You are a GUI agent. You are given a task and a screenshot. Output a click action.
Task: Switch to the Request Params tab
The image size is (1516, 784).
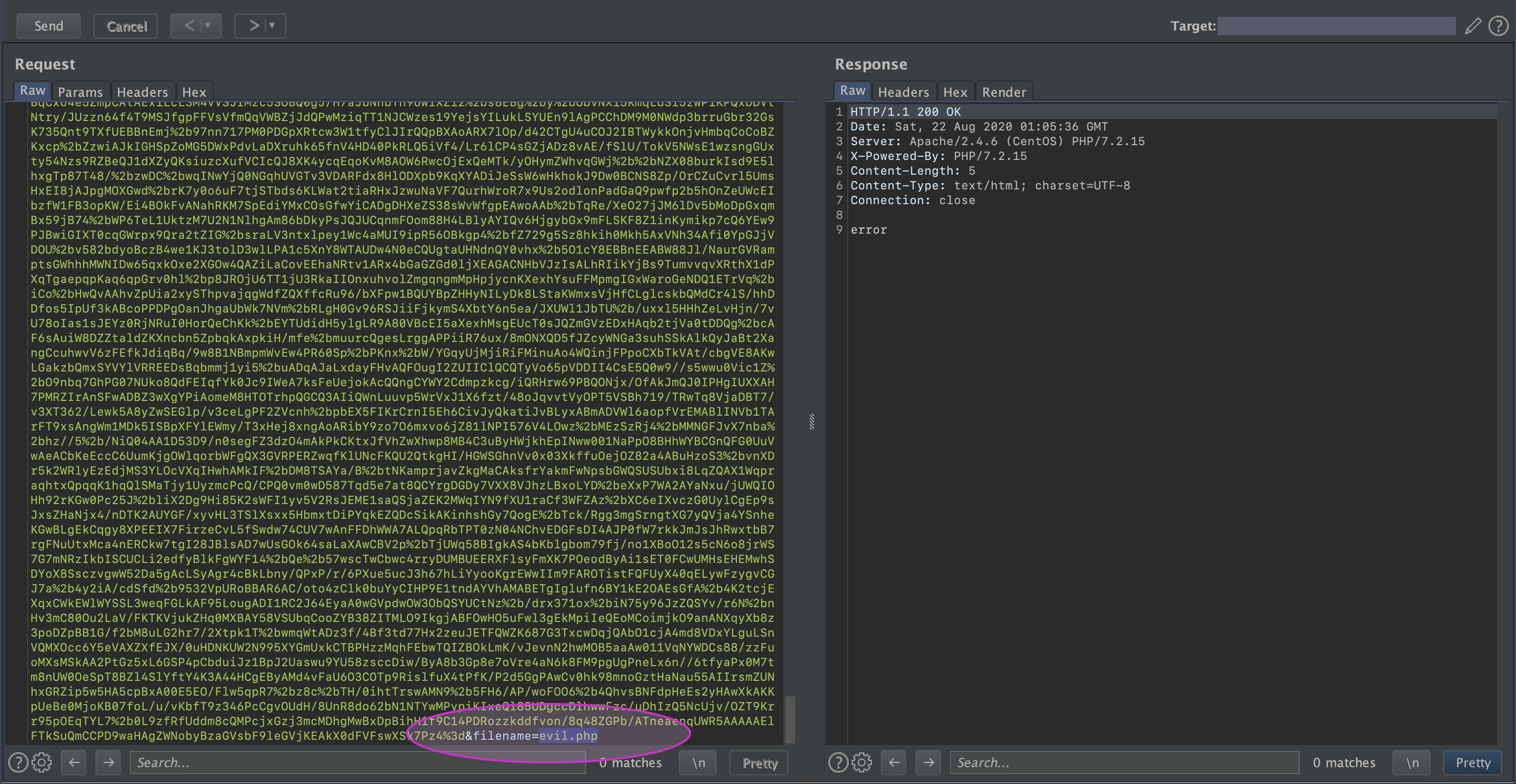coord(80,92)
